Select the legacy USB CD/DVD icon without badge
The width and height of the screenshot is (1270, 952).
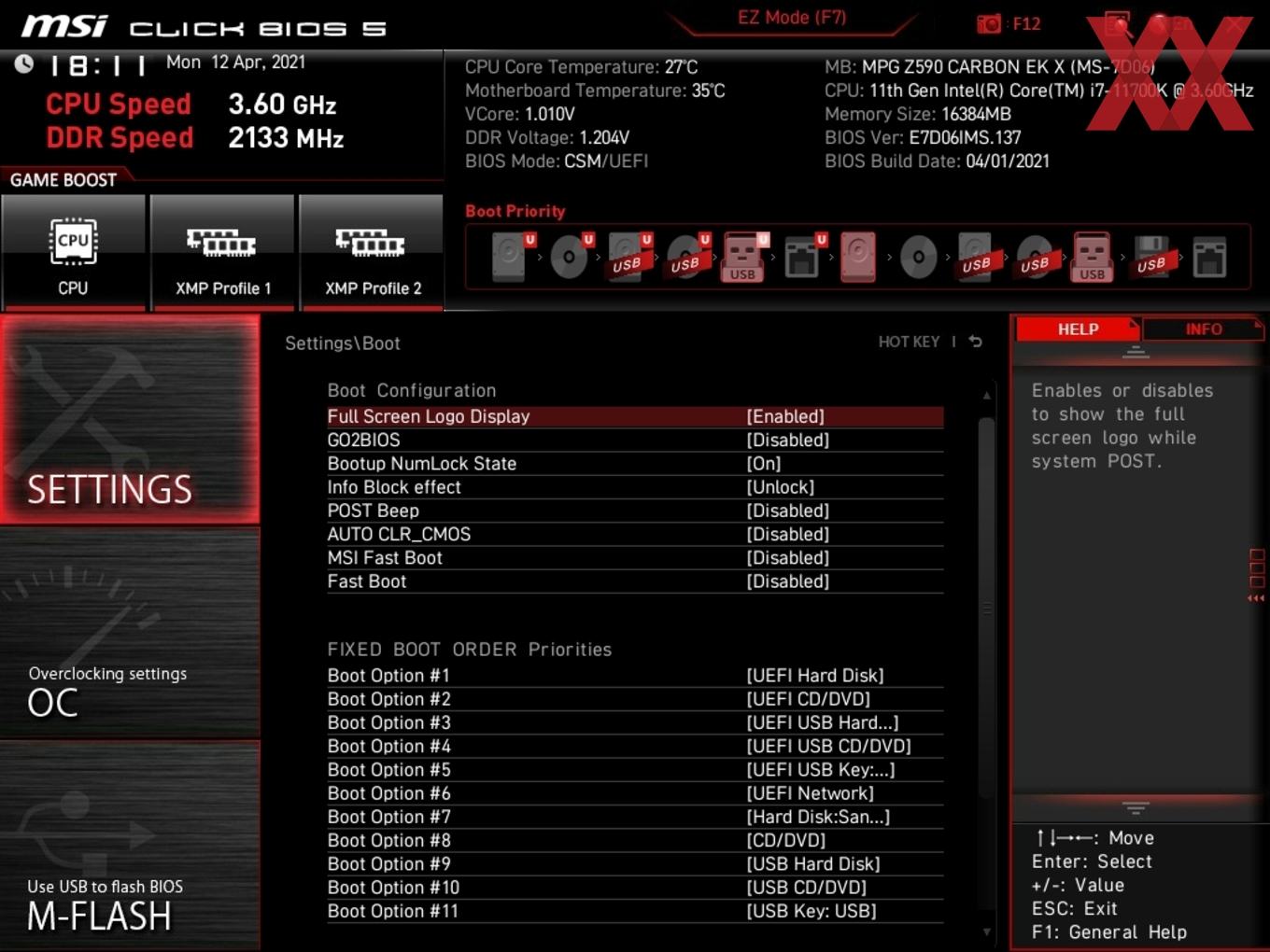tap(1035, 257)
